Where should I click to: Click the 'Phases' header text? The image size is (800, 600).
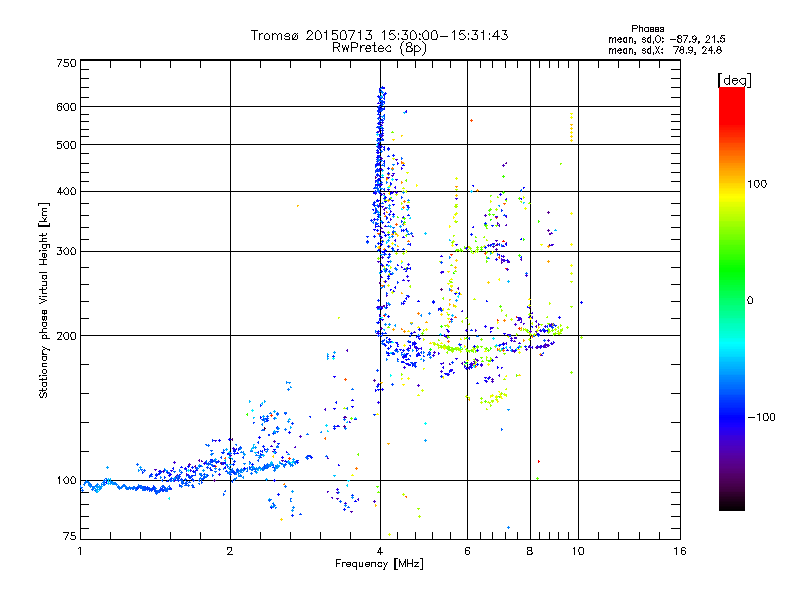(x=647, y=29)
